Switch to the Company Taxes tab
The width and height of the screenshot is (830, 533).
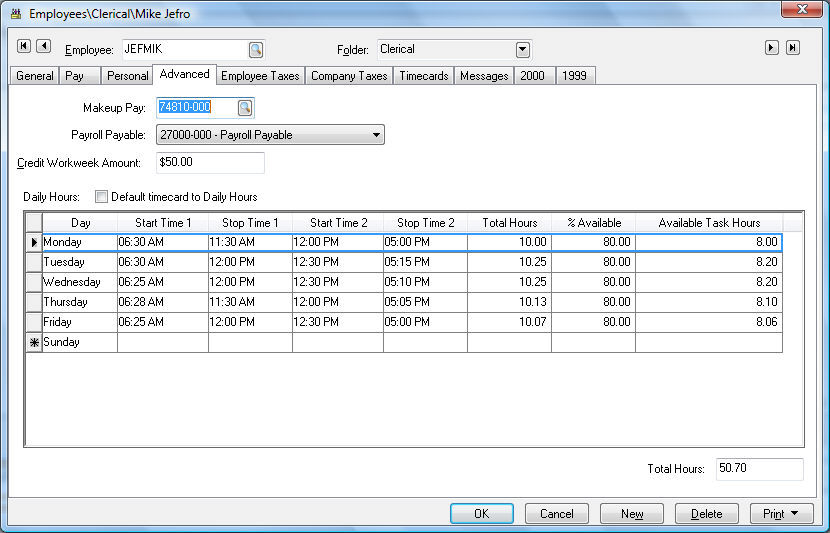(348, 76)
